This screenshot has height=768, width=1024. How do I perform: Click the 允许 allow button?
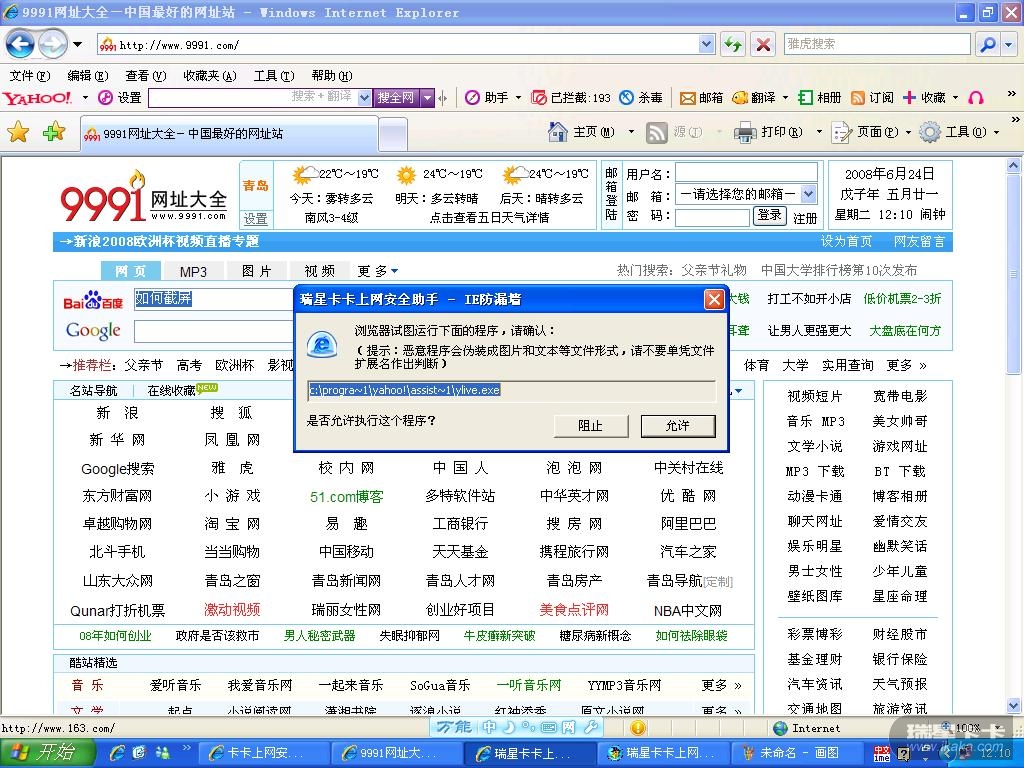[678, 426]
